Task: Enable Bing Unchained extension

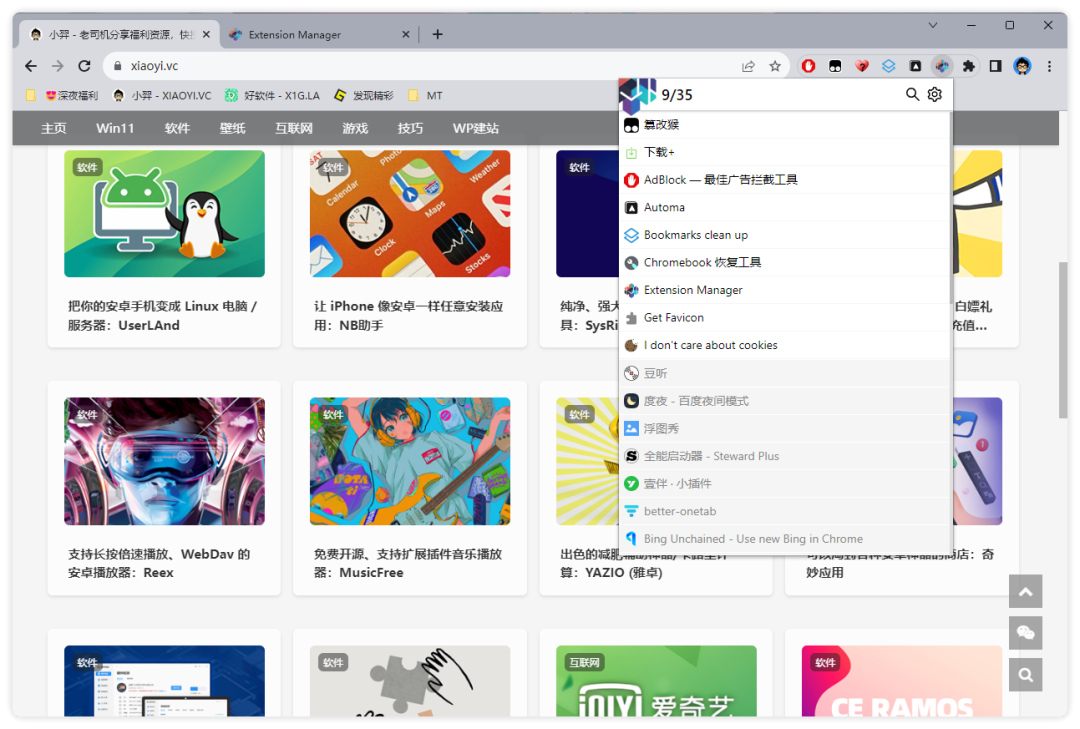Action: point(784,539)
